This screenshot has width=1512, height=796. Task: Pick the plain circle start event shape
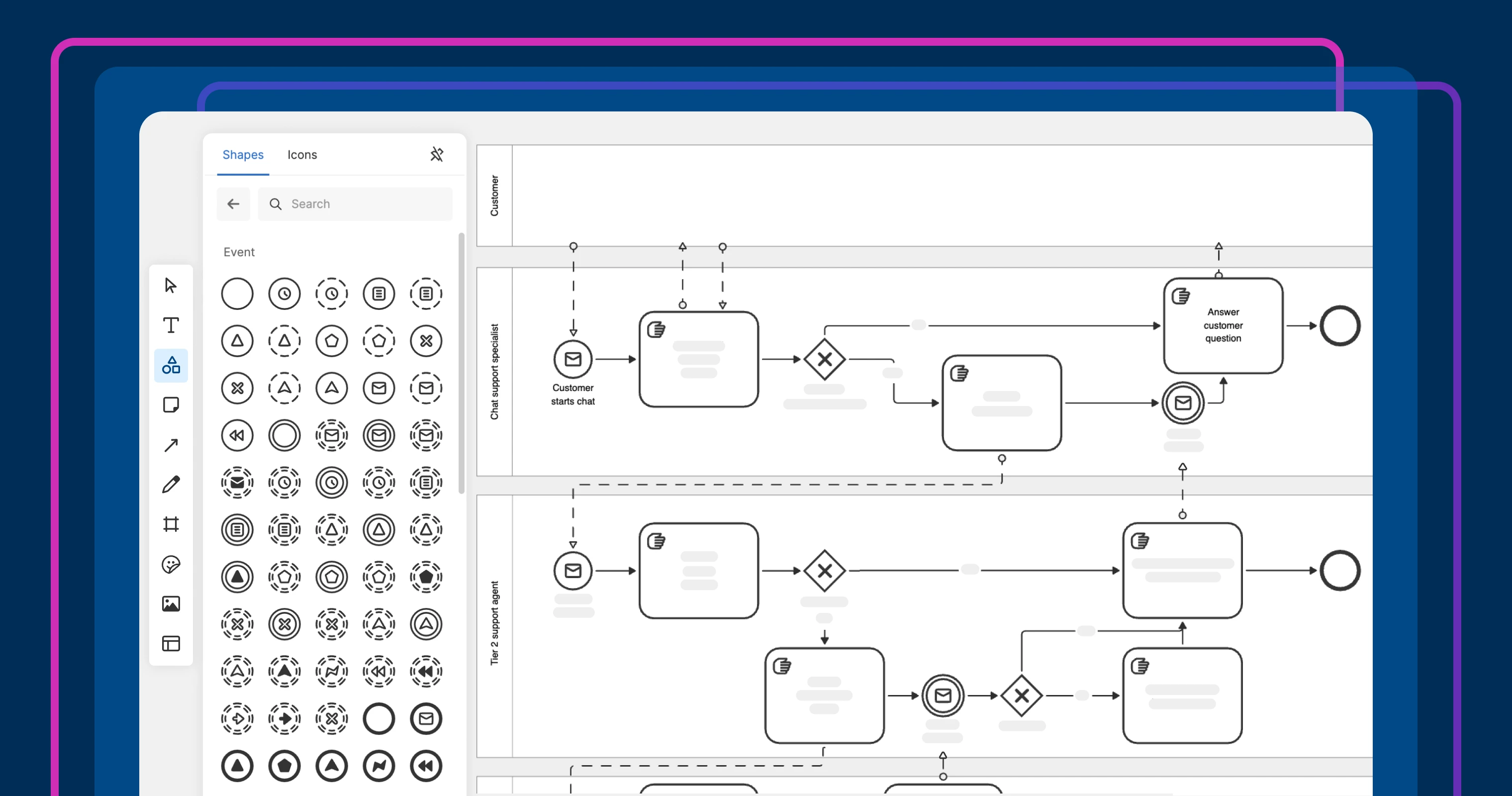[x=237, y=294]
